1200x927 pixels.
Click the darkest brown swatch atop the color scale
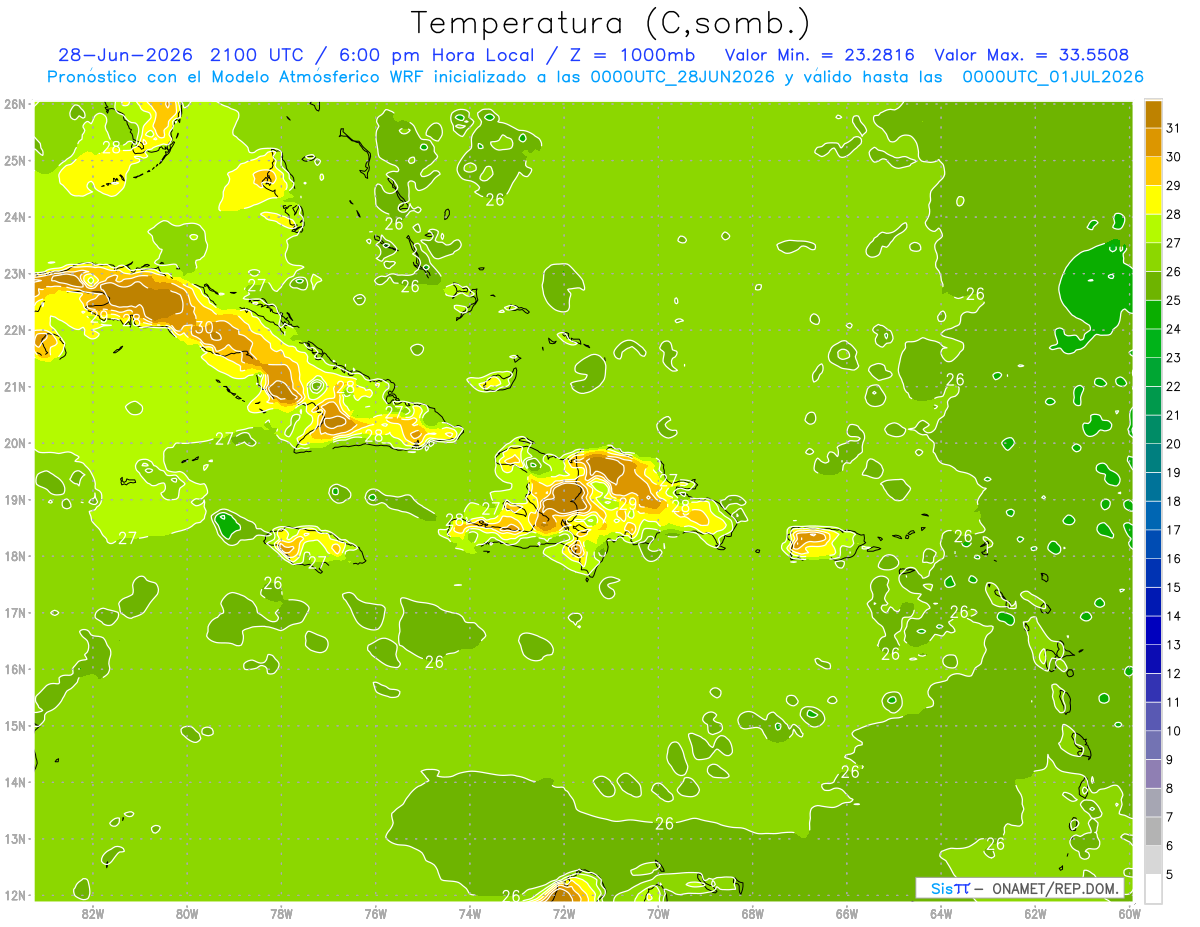click(1153, 114)
